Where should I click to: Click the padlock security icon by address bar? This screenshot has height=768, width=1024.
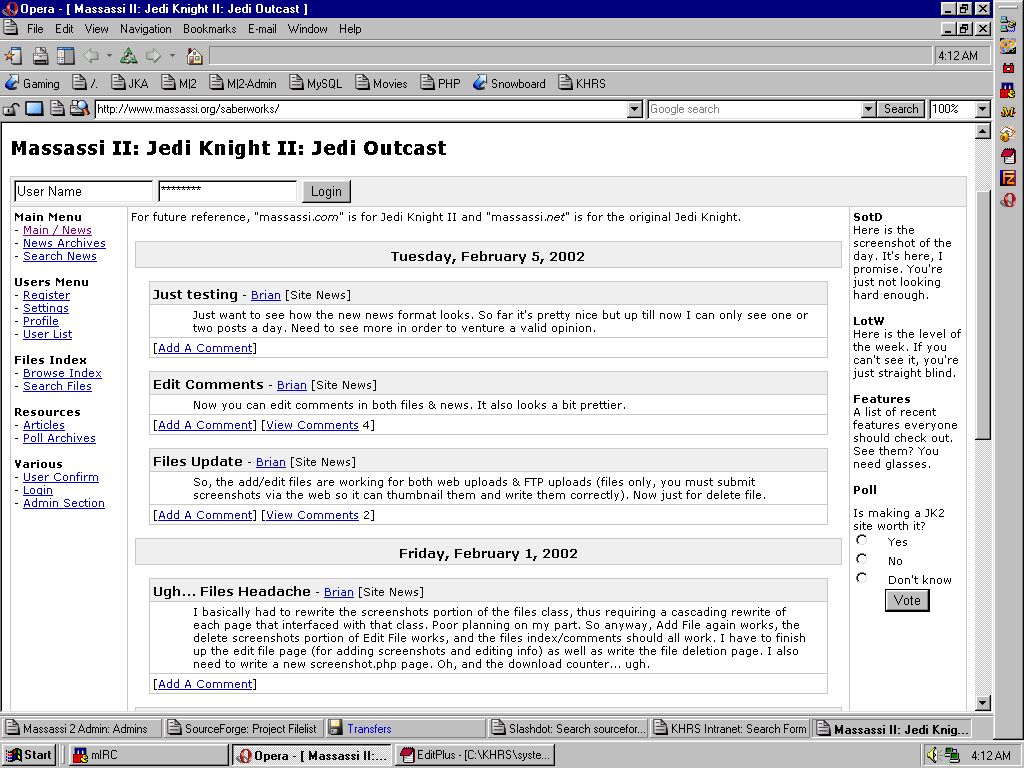pos(11,109)
